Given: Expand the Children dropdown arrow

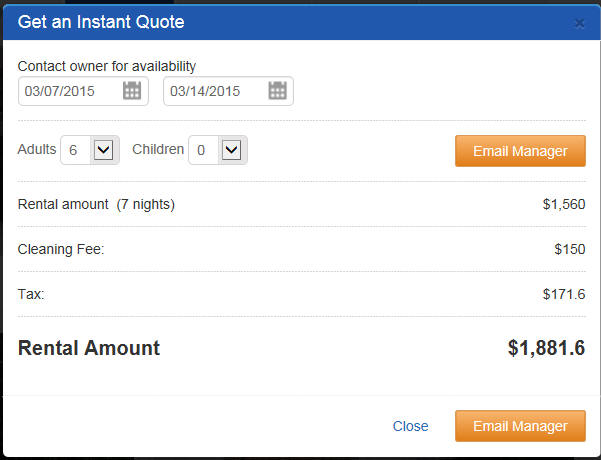Looking at the screenshot, I should click(x=232, y=150).
